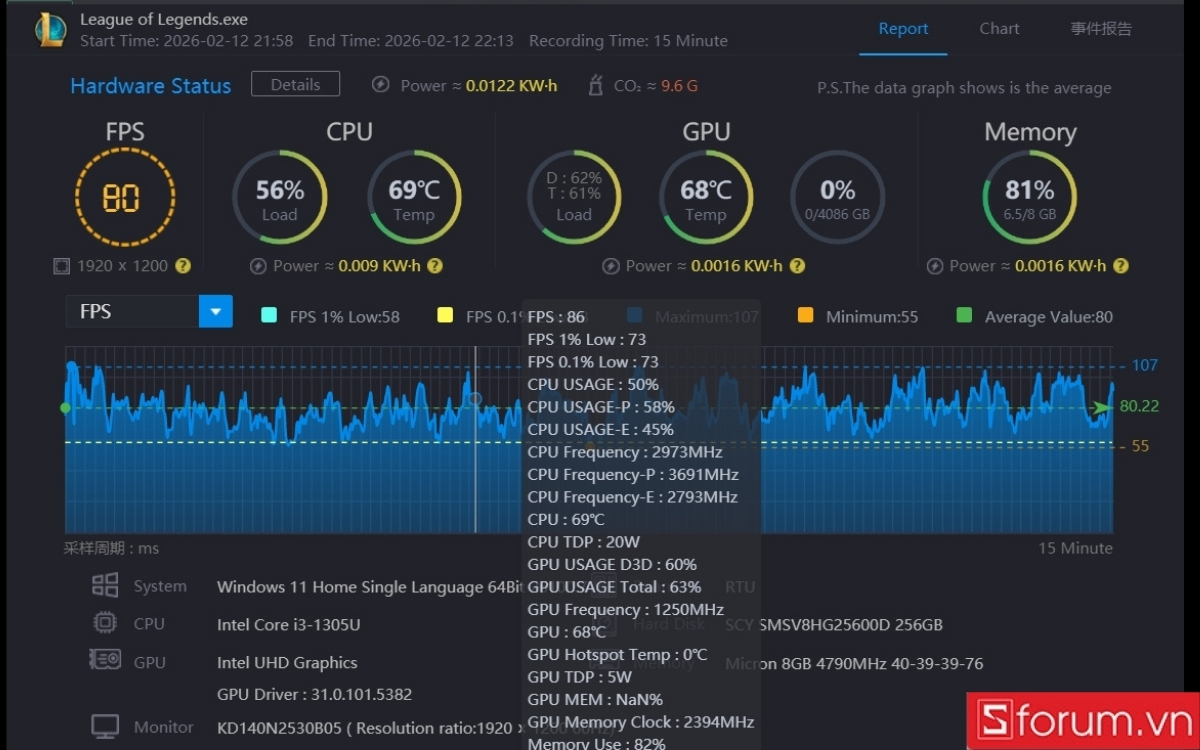Toggle the Average Value:80 legend checkbox
This screenshot has height=750, width=1200.
tap(964, 316)
